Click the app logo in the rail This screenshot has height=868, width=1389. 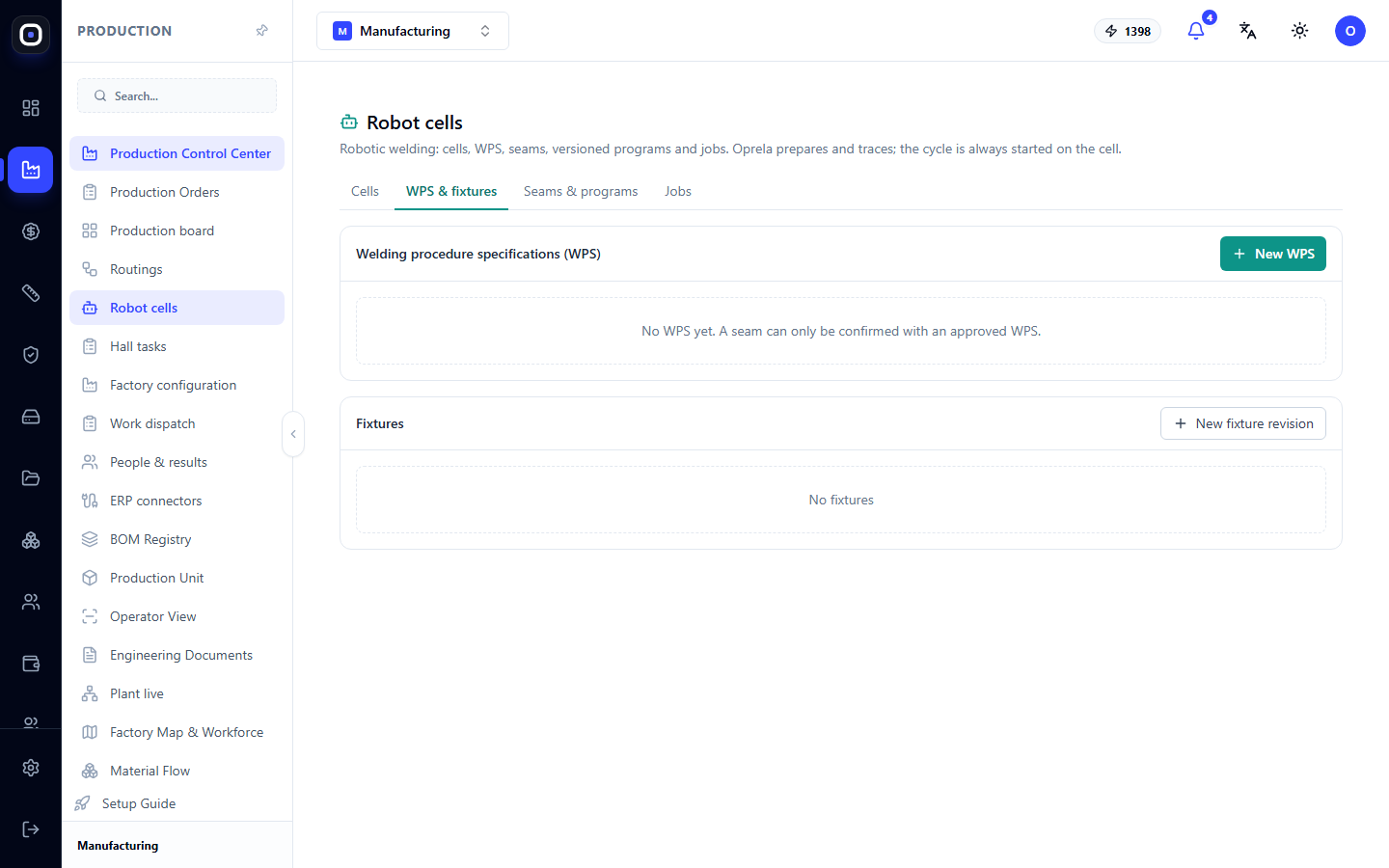point(31,35)
